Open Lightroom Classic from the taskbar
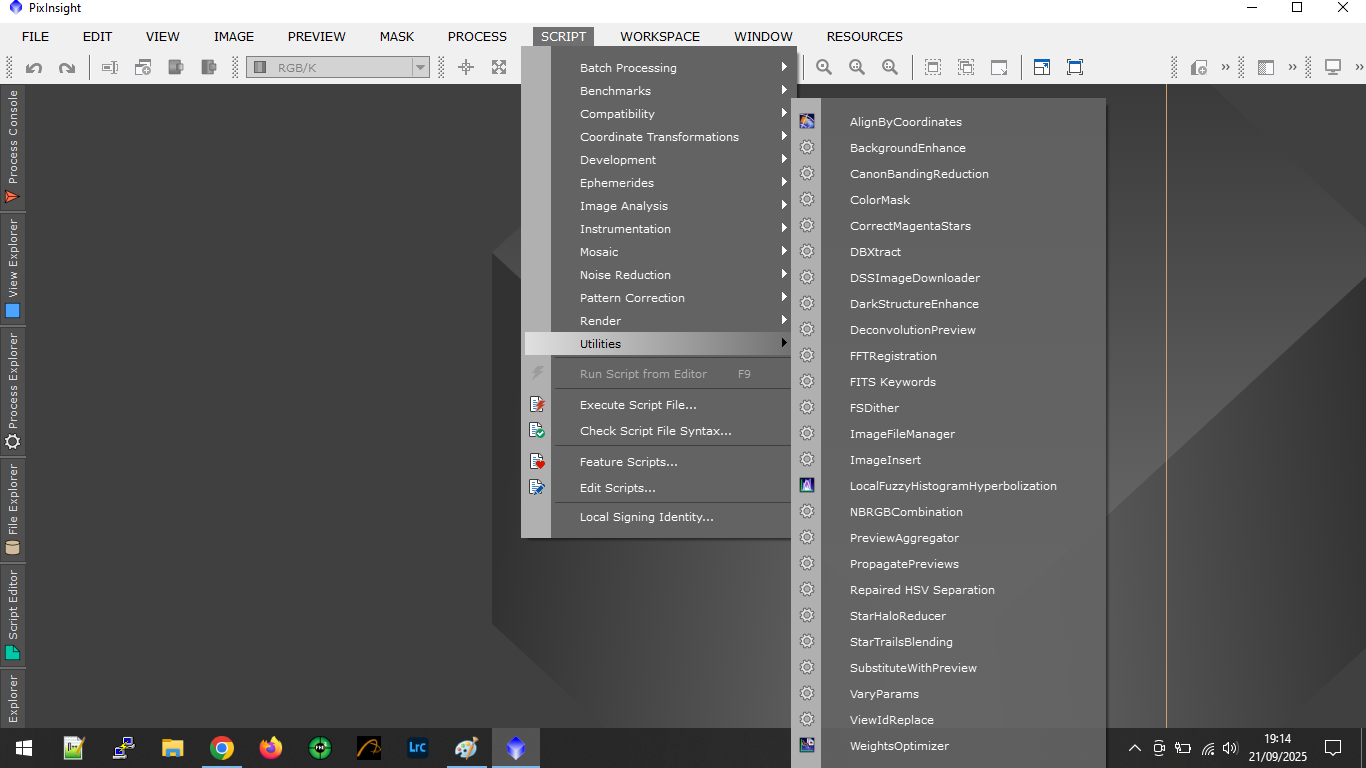The height and width of the screenshot is (768, 1366). (418, 747)
